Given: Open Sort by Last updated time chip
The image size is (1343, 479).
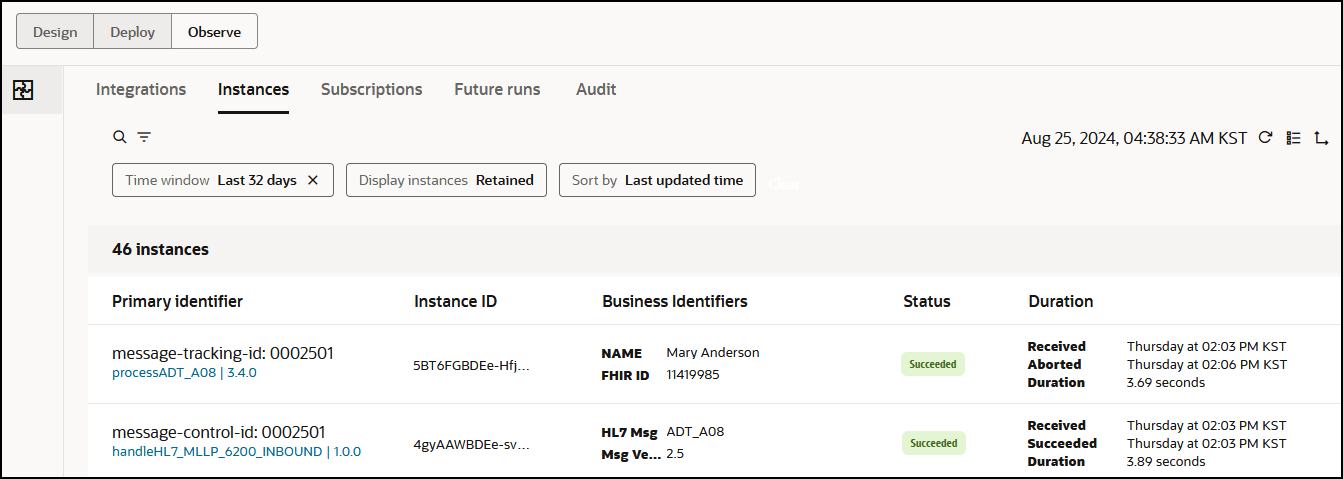Looking at the screenshot, I should 657,180.
